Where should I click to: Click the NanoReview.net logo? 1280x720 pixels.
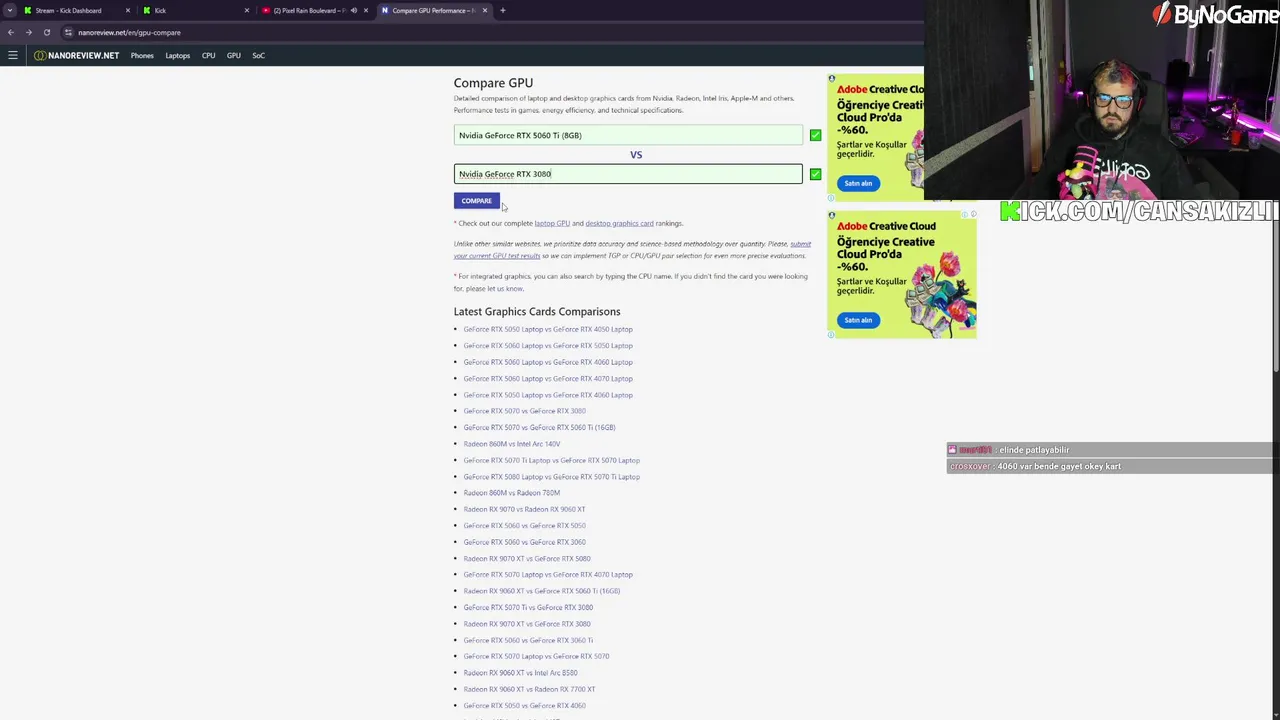[76, 55]
